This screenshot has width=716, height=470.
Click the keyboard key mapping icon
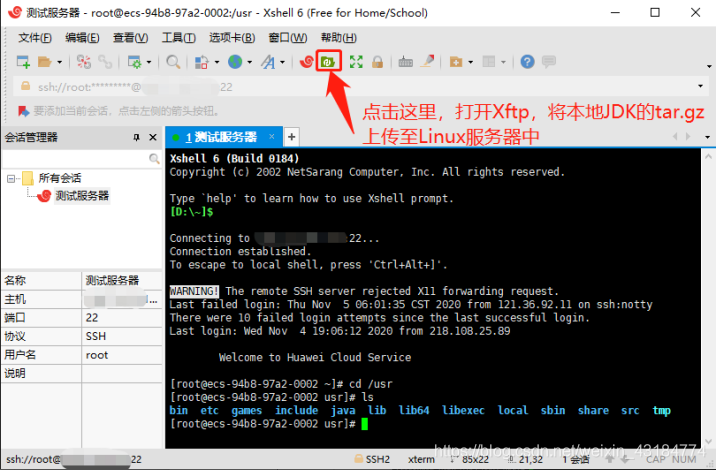(405, 62)
